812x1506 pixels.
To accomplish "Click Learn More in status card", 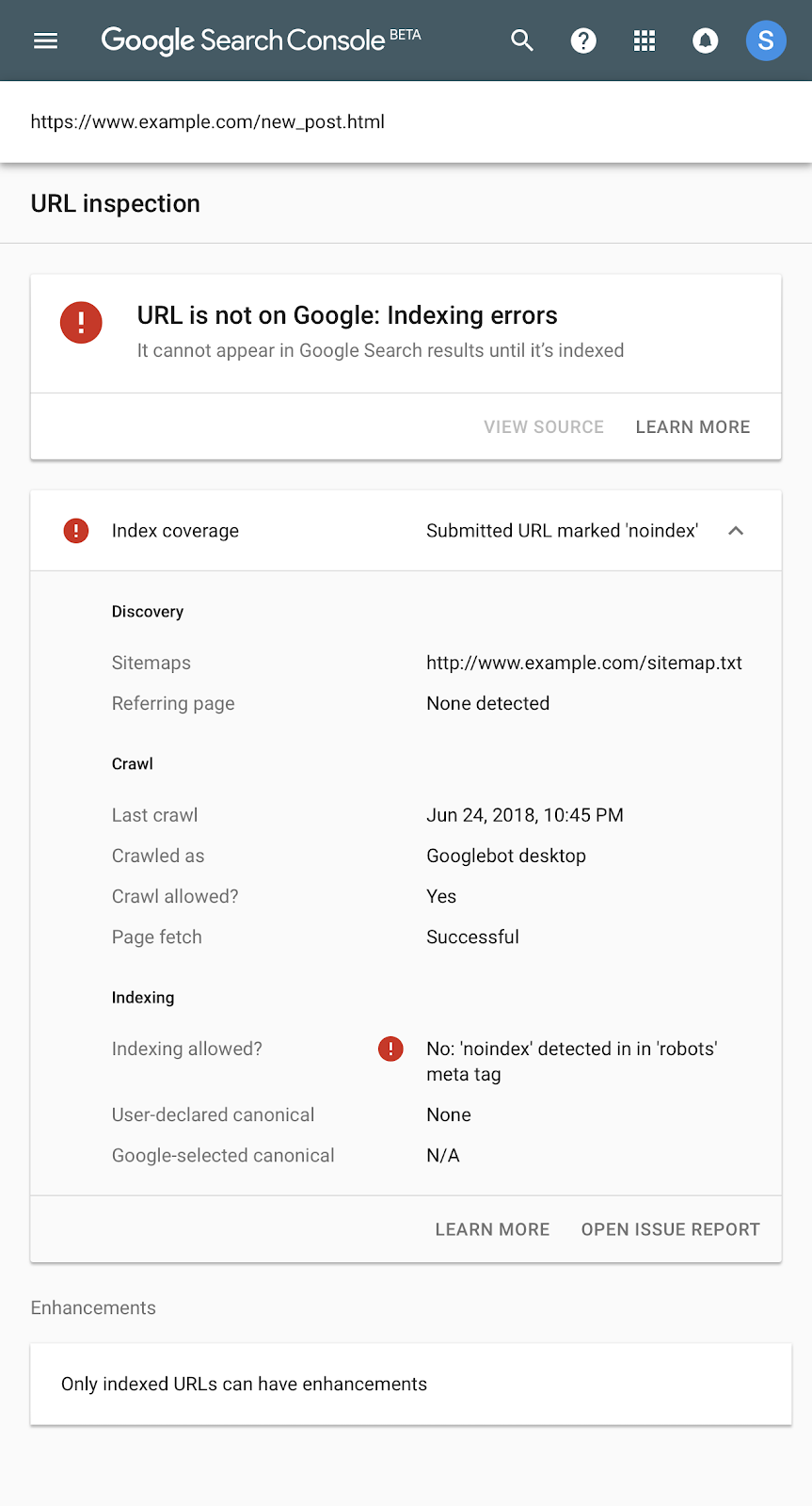I will point(693,427).
